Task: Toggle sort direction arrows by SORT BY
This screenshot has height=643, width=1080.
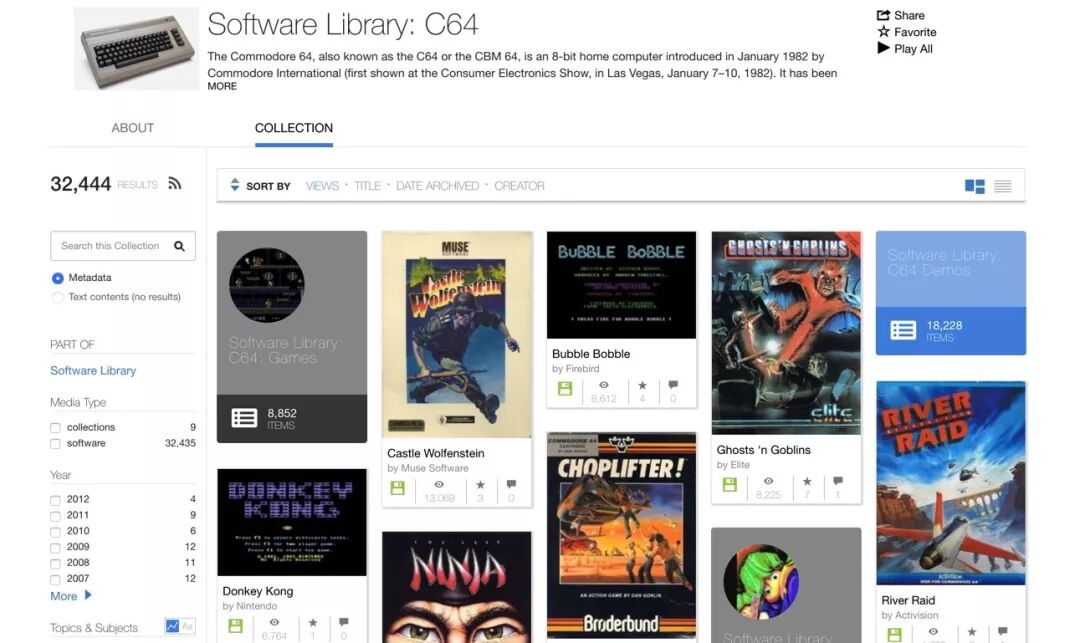Action: tap(234, 185)
